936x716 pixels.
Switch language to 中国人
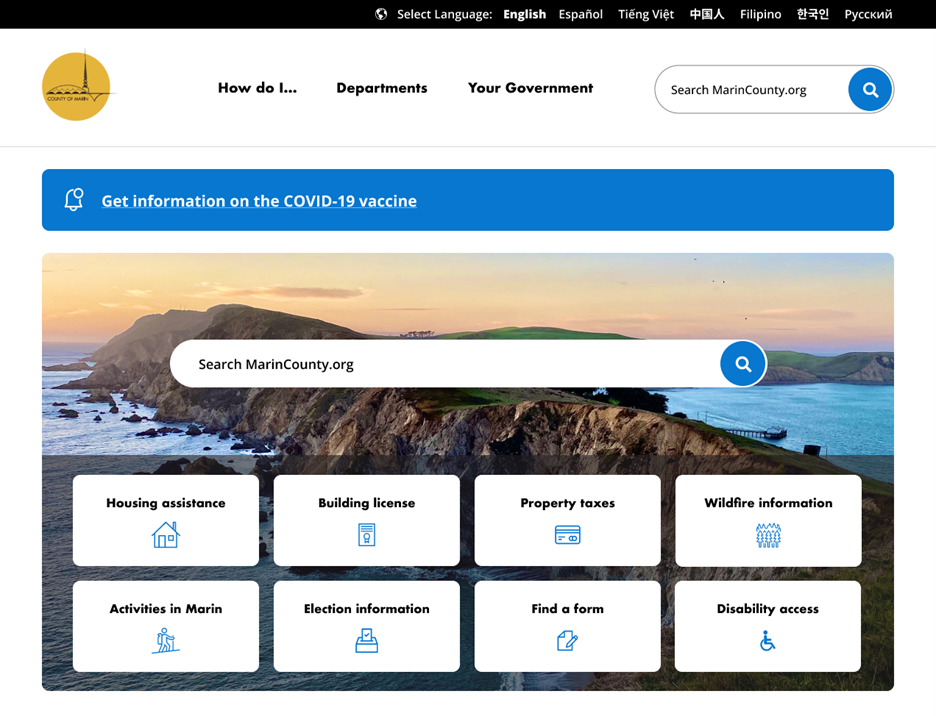[x=707, y=14]
